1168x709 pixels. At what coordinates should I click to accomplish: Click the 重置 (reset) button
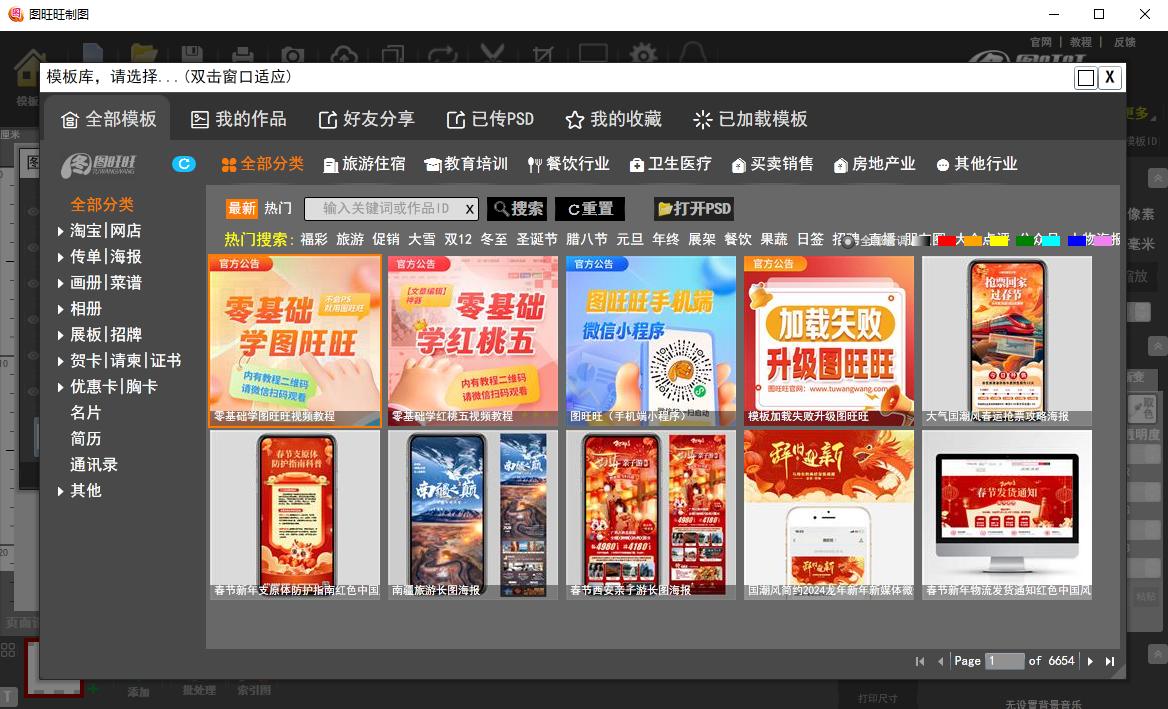[x=589, y=209]
